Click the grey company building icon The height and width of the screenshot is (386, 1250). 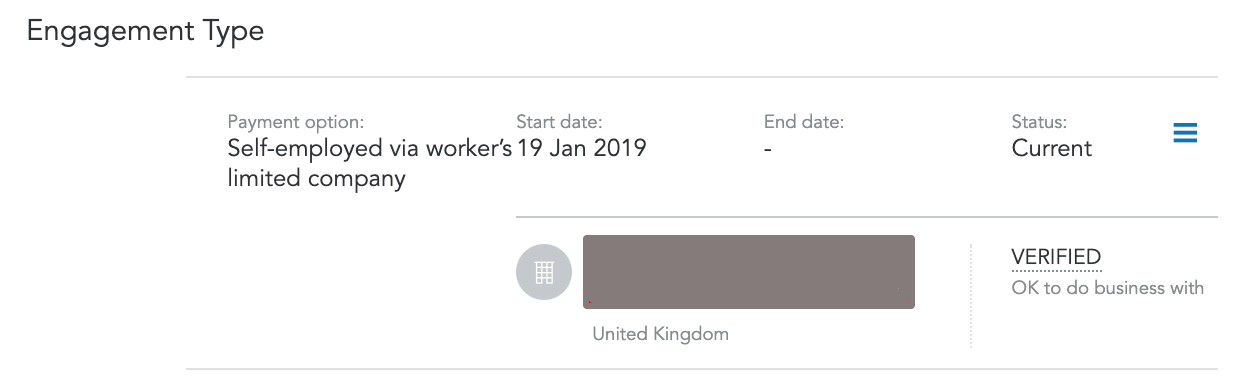544,272
